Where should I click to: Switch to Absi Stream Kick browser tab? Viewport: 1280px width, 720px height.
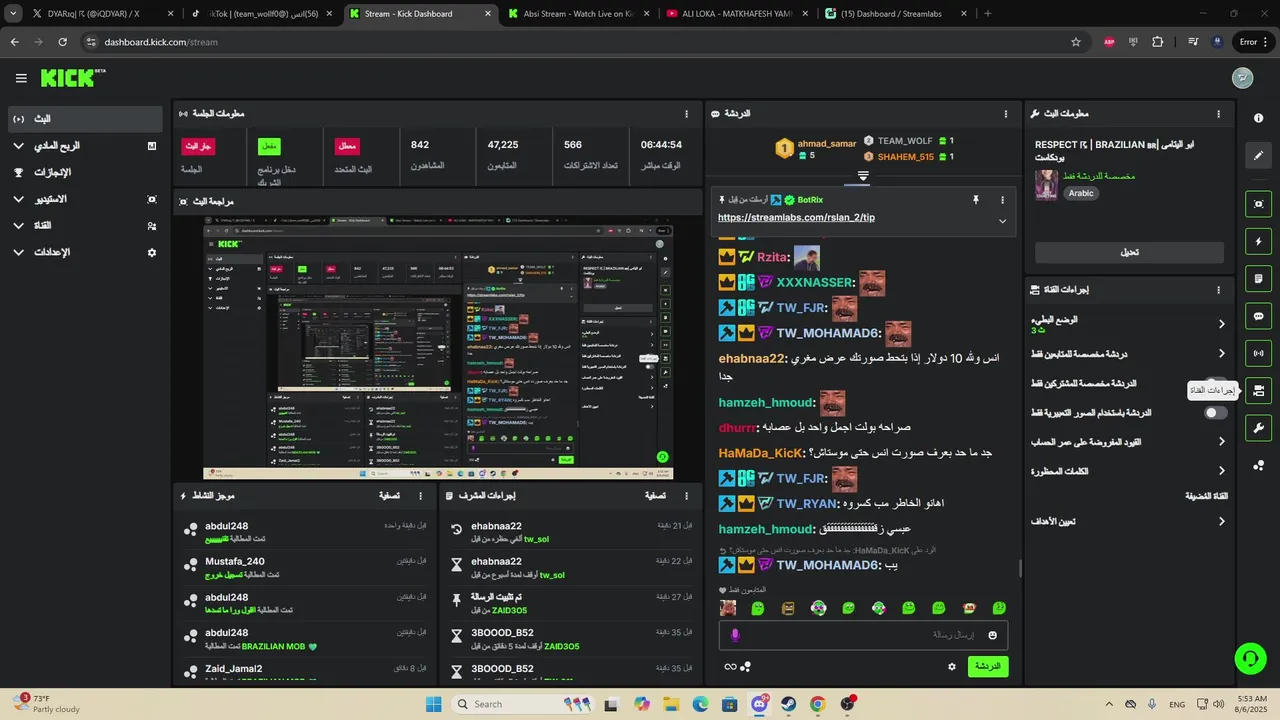(x=577, y=14)
